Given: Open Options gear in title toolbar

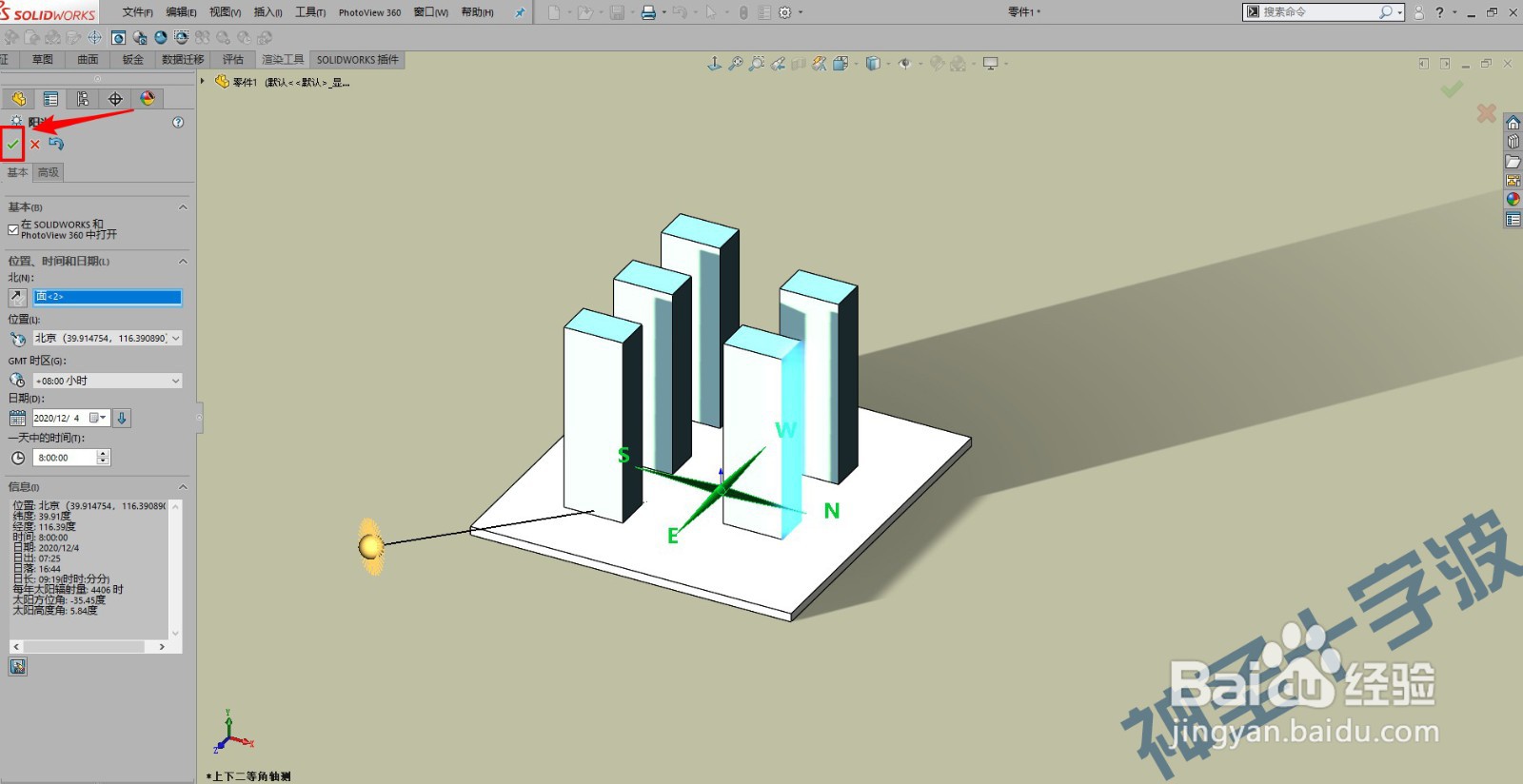Looking at the screenshot, I should [x=785, y=12].
